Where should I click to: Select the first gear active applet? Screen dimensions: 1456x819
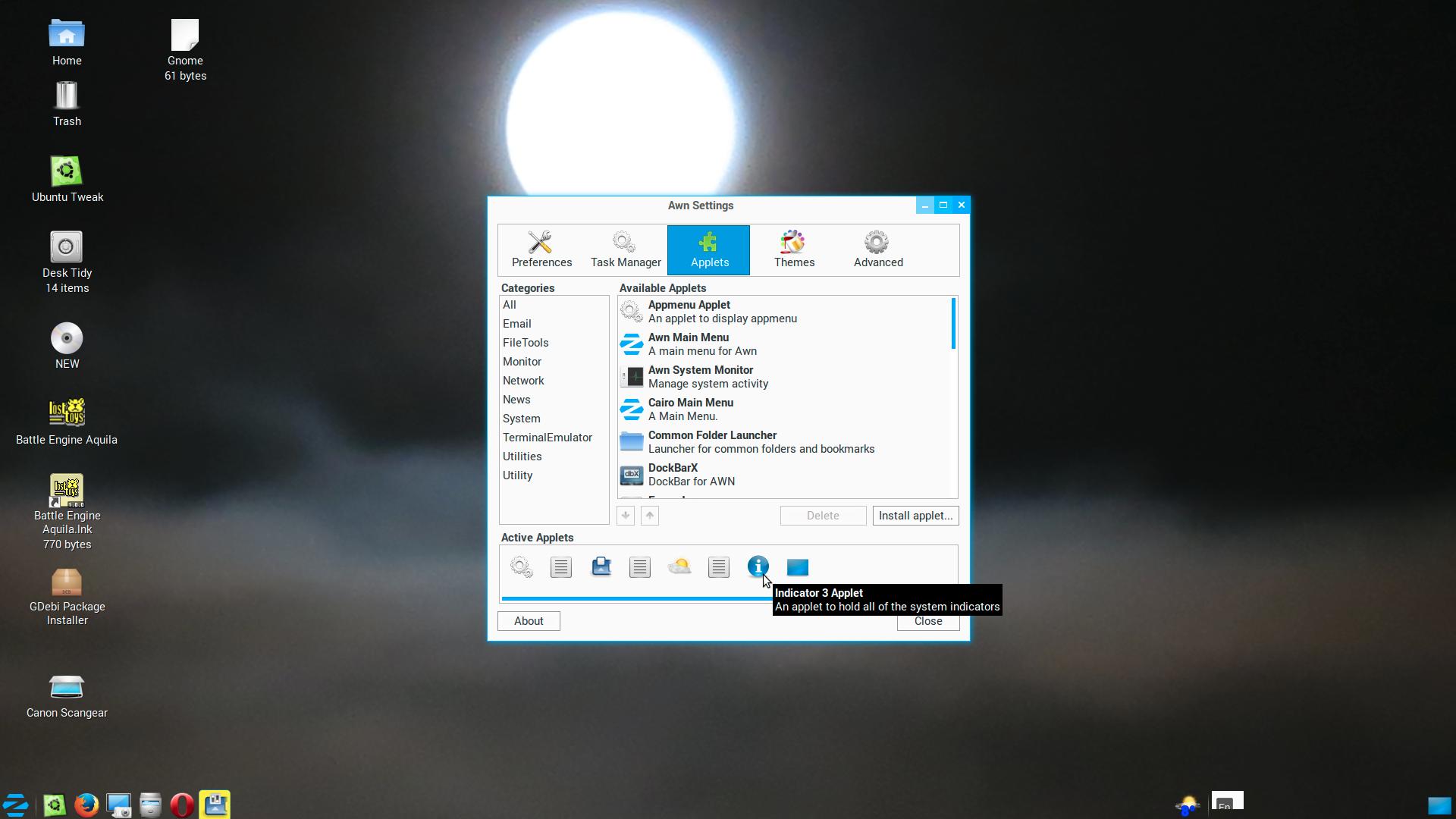point(521,566)
